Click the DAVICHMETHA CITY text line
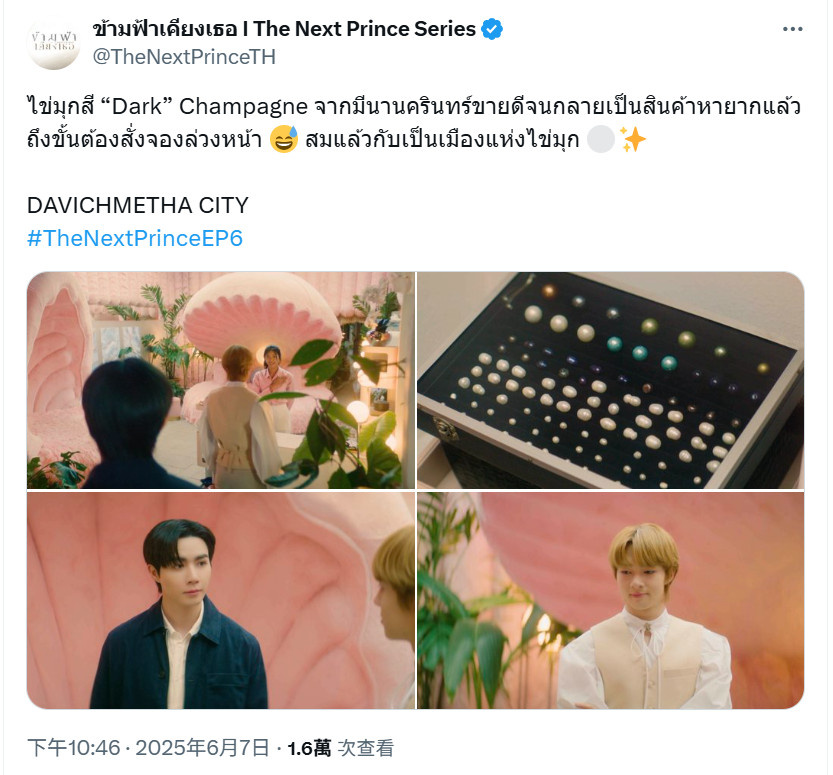Image resolution: width=833 pixels, height=775 pixels. (x=138, y=206)
